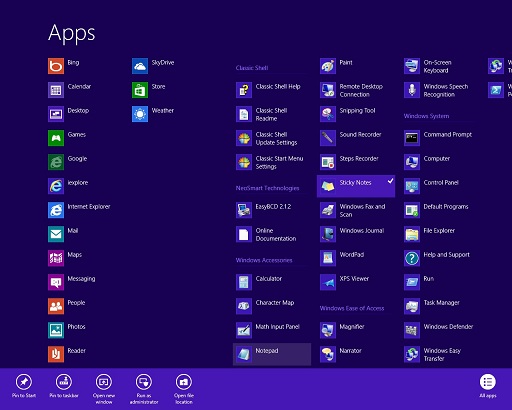The image size is (512, 410).
Task: Open the Maps app icon
Action: pyautogui.click(x=56, y=258)
